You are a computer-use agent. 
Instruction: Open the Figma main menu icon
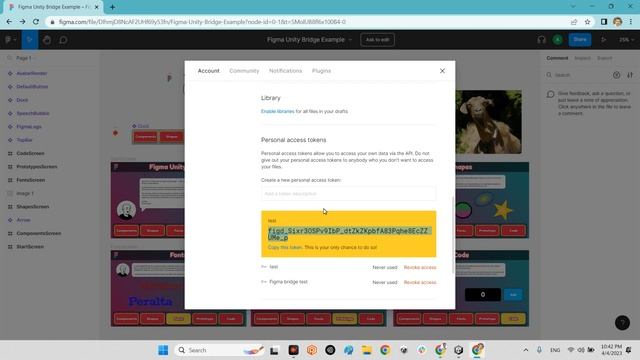pyautogui.click(x=10, y=40)
